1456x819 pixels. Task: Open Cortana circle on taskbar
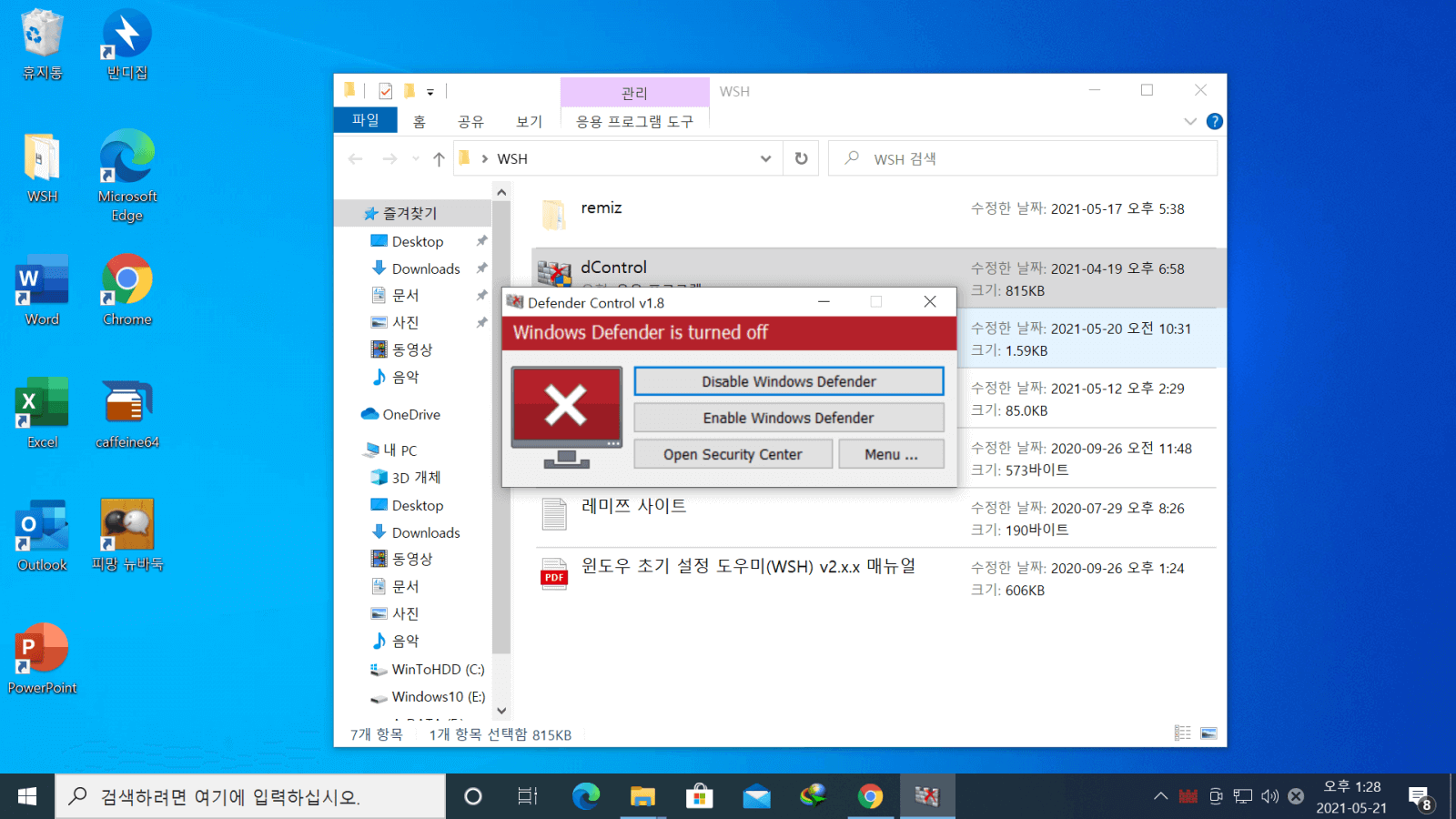click(x=472, y=797)
